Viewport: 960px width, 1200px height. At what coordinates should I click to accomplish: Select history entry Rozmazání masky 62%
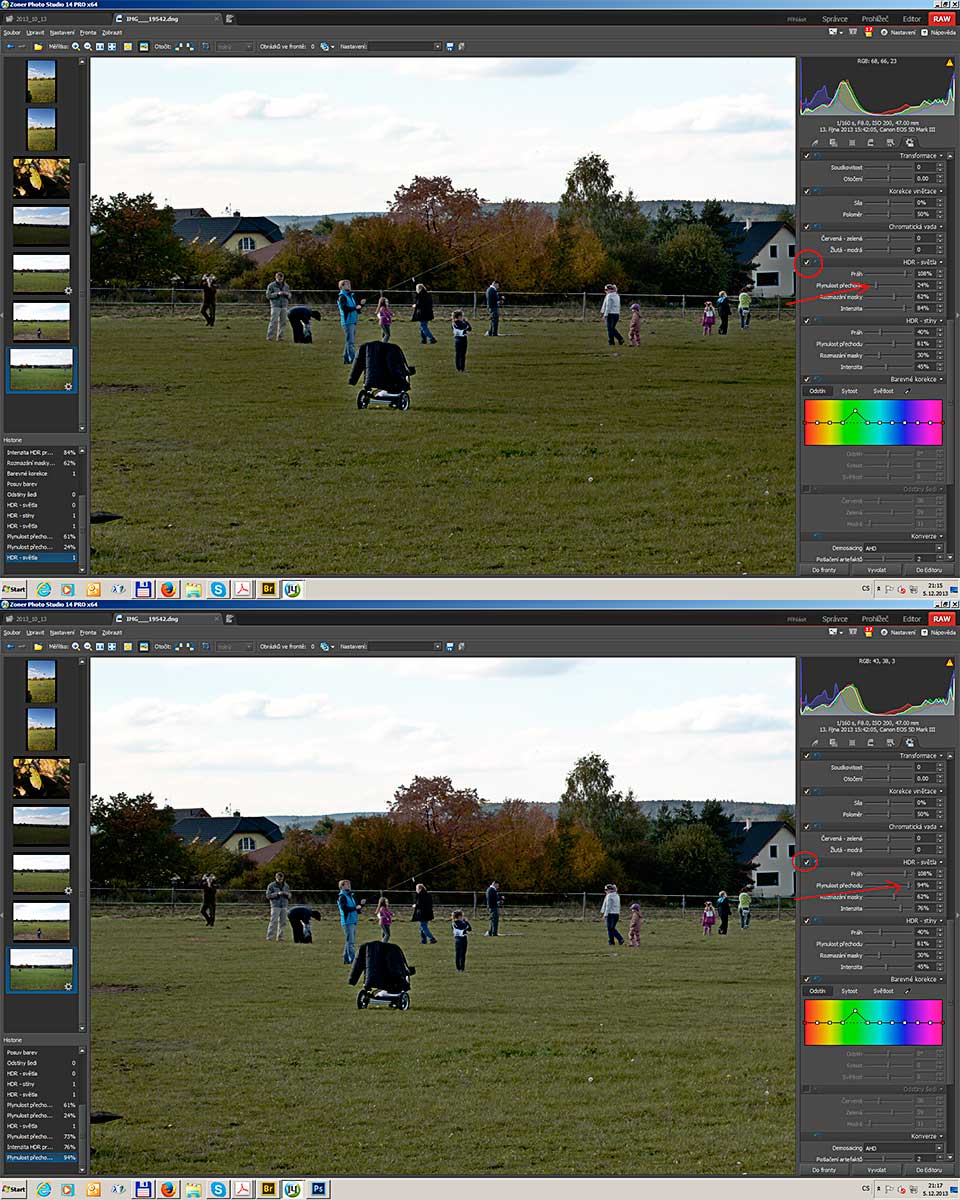(41, 463)
